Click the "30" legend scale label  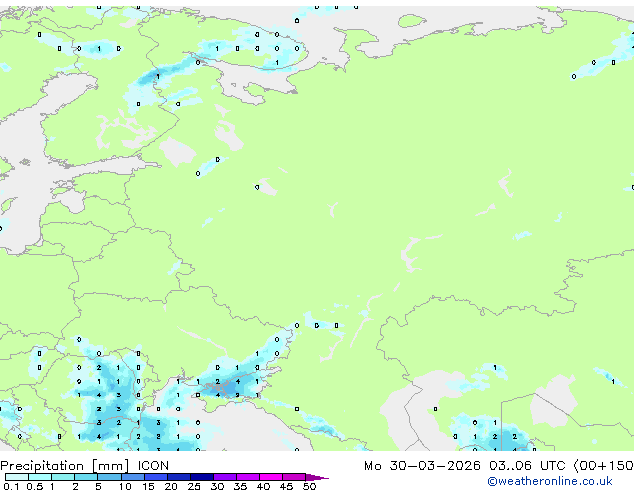click(x=217, y=486)
